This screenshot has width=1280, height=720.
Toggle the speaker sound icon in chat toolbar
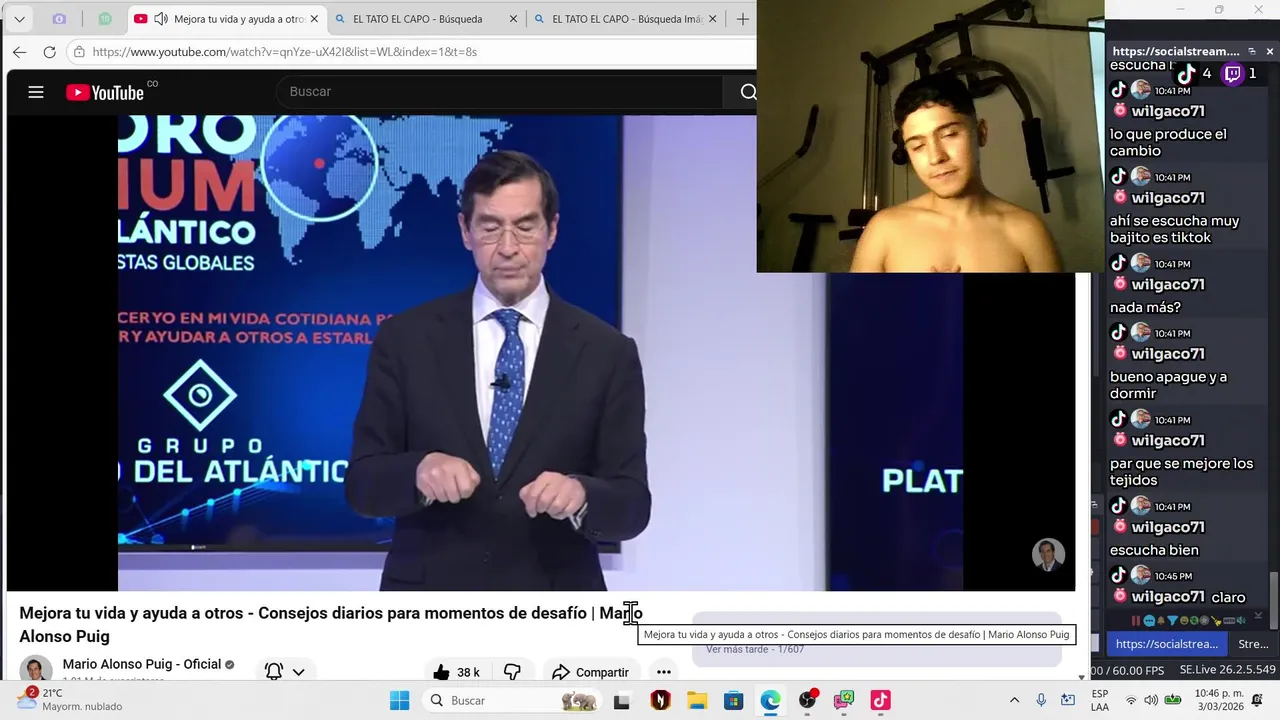pos(1241,621)
